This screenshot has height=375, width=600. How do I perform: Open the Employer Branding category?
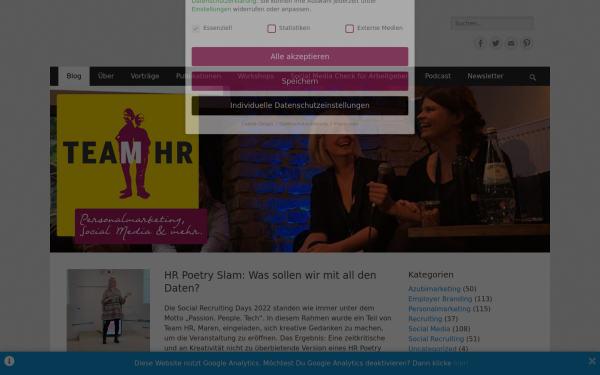[x=440, y=299]
